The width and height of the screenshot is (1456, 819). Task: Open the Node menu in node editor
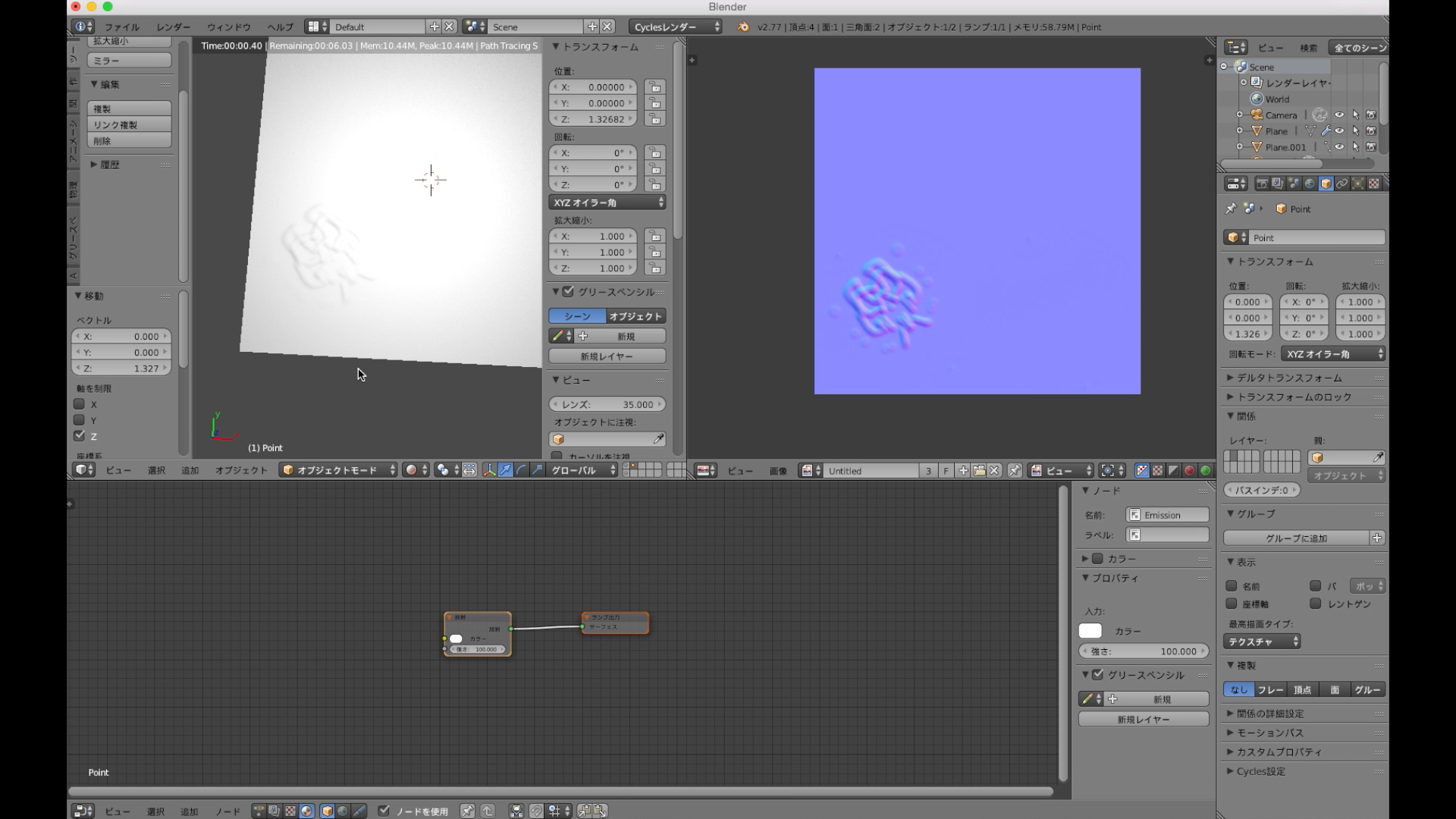(227, 811)
